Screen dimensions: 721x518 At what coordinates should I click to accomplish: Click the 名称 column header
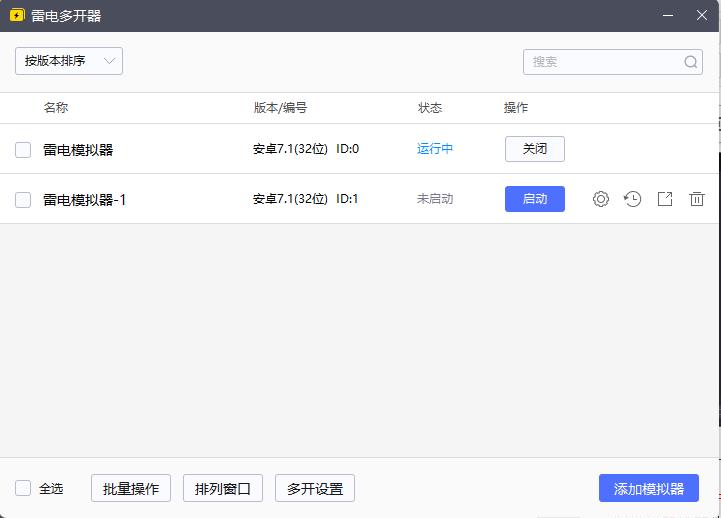click(56, 108)
